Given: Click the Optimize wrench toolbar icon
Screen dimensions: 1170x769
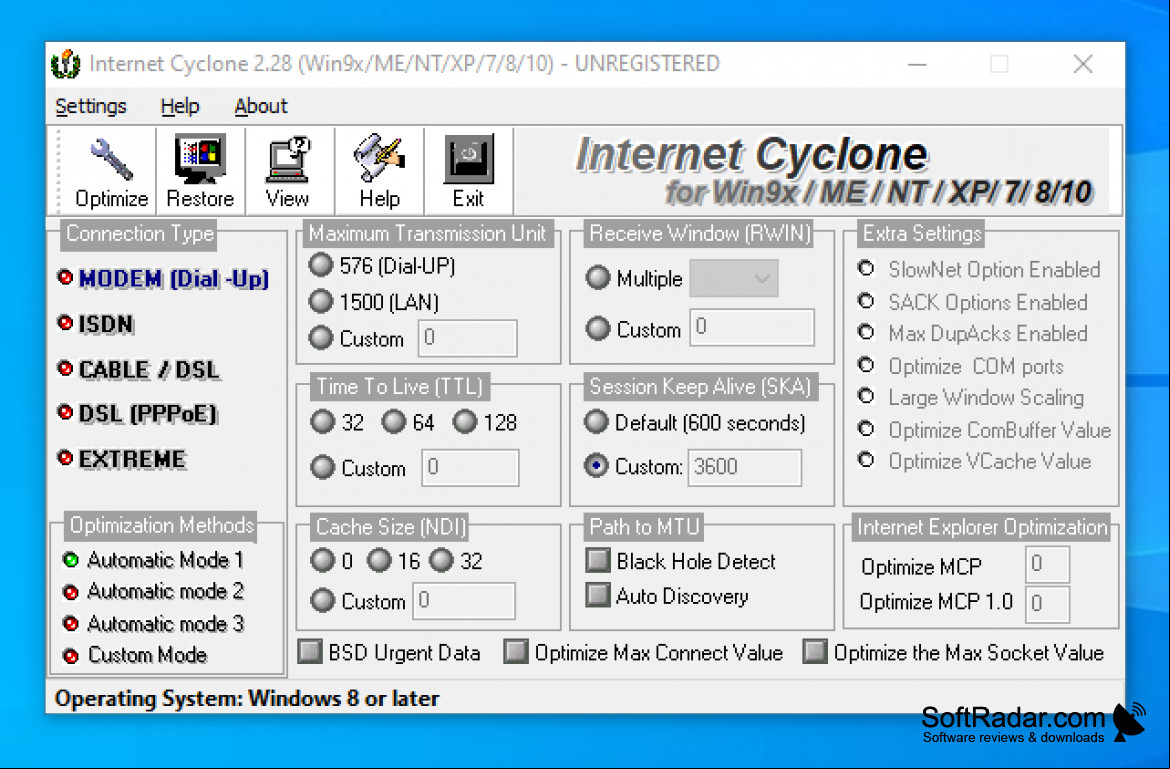Looking at the screenshot, I should click(111, 171).
